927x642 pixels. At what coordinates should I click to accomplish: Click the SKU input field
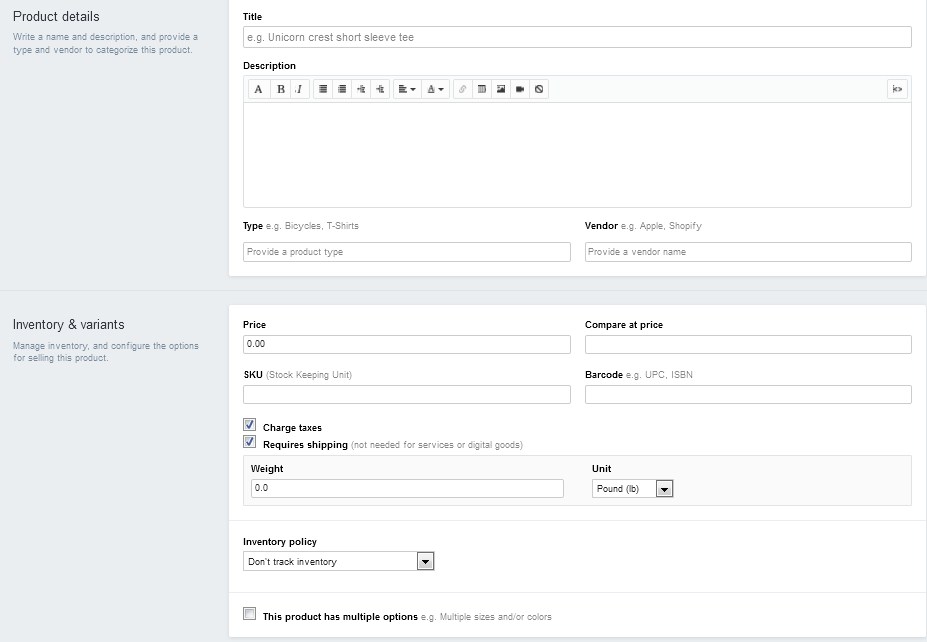click(407, 394)
